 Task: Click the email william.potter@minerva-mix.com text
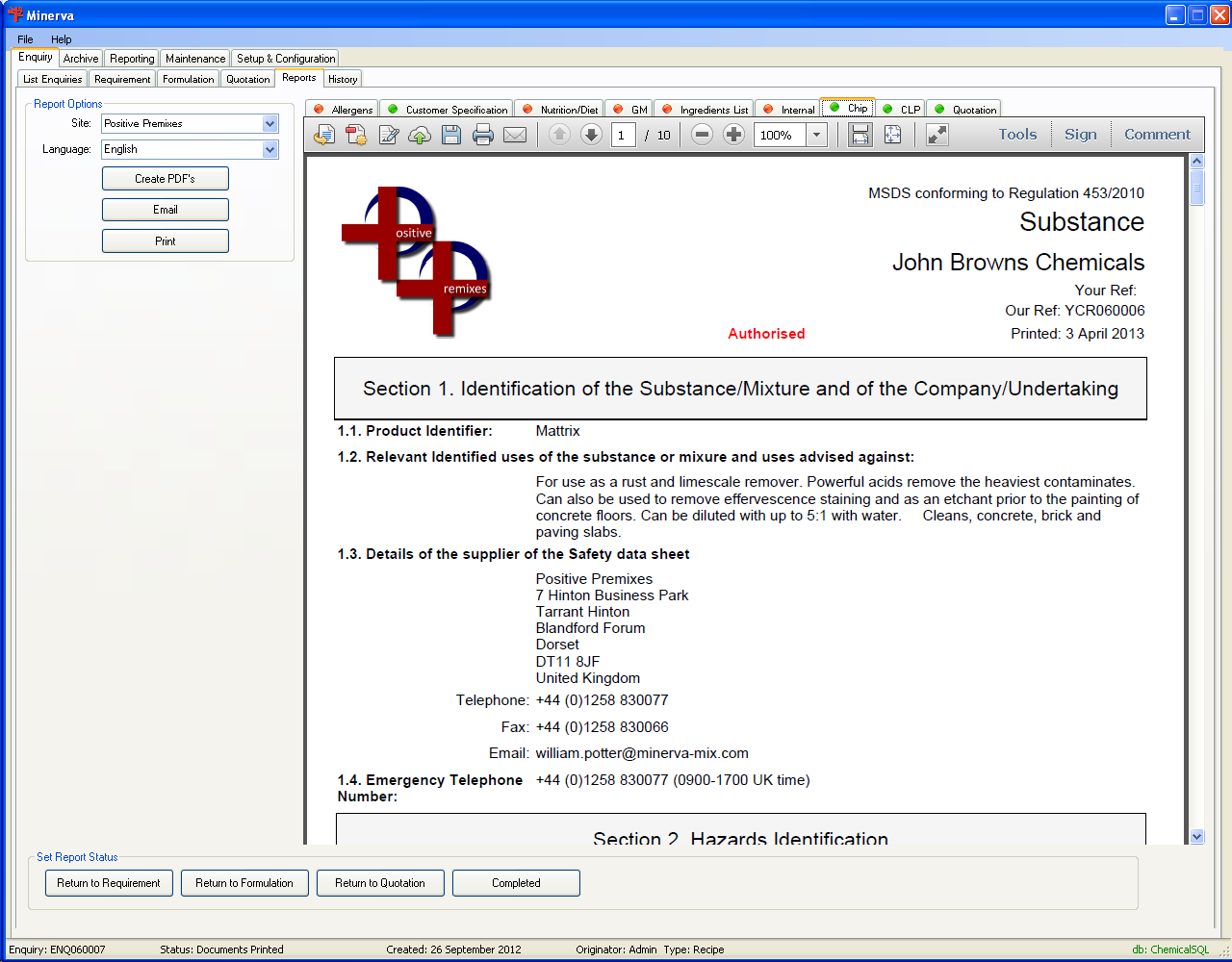pyautogui.click(x=642, y=753)
